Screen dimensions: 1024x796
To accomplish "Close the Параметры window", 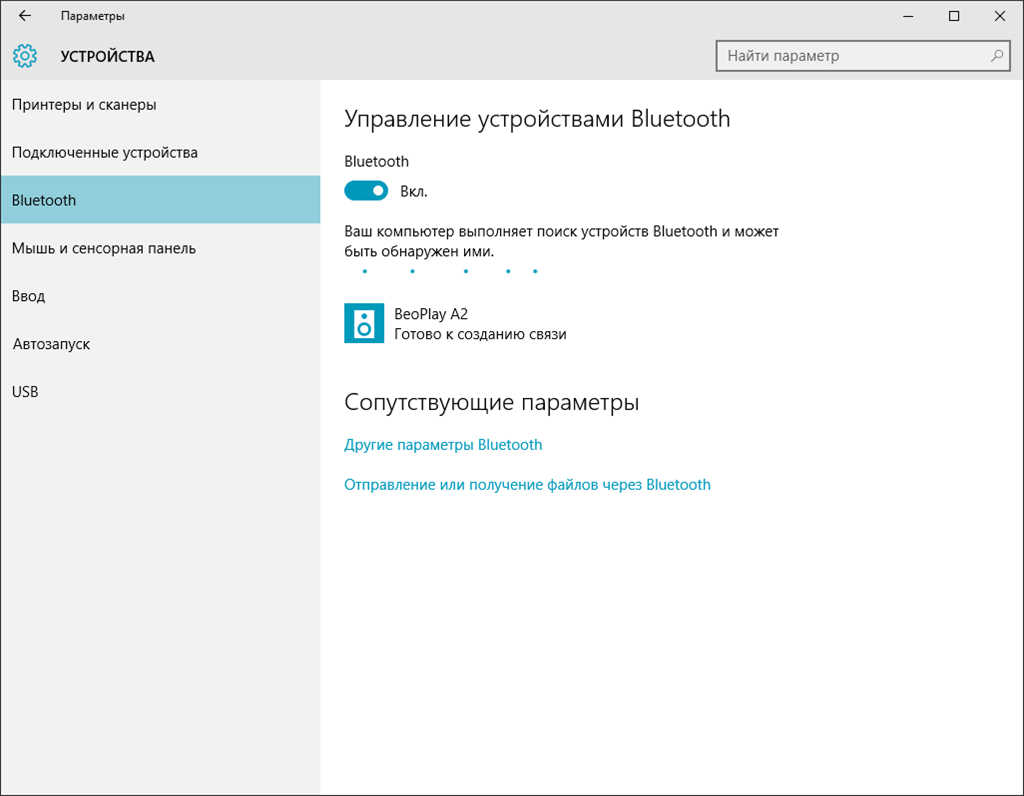I will click(x=1000, y=16).
